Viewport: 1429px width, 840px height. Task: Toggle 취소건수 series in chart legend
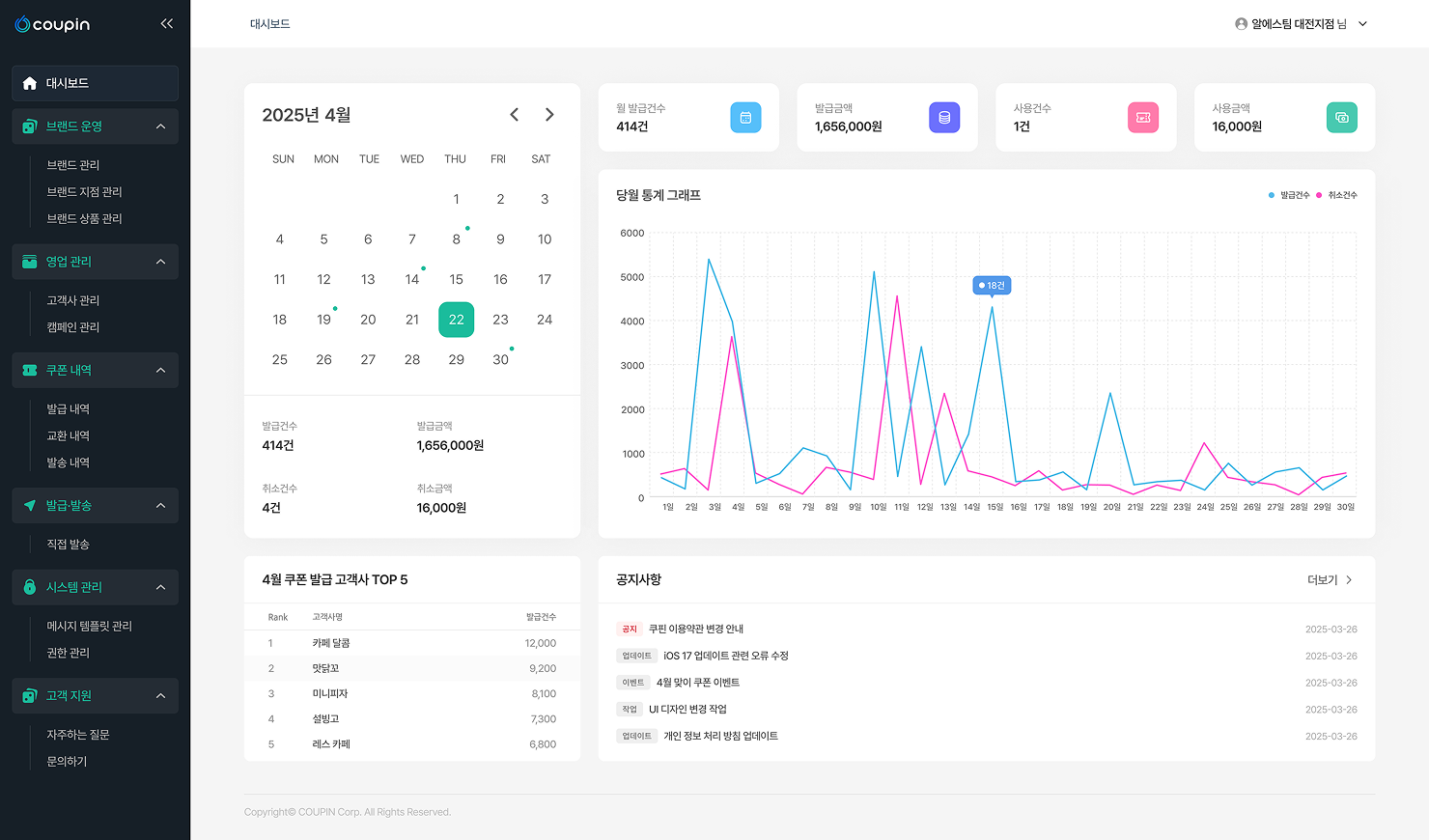1337,195
